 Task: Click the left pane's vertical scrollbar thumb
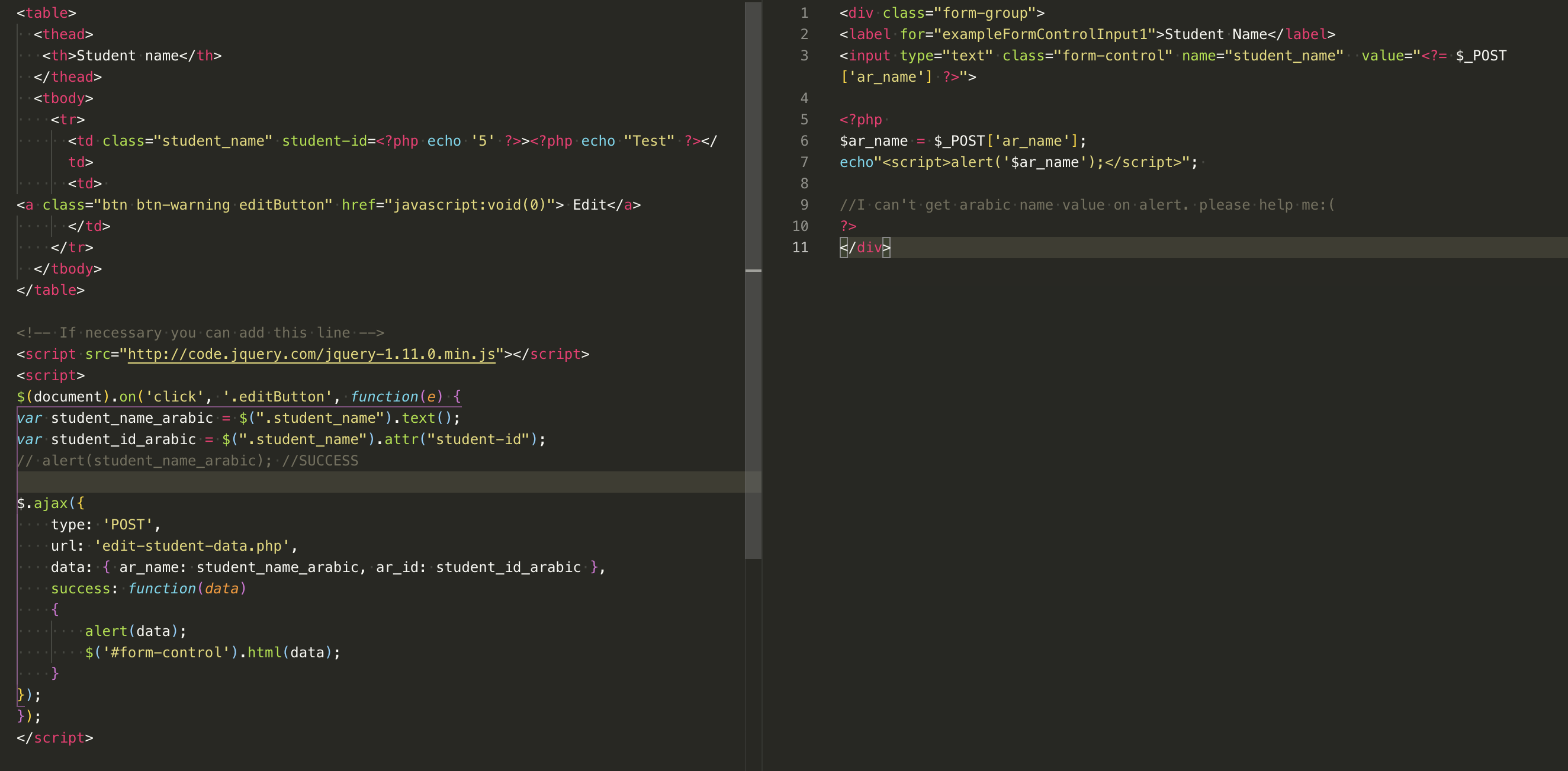pyautogui.click(x=753, y=280)
